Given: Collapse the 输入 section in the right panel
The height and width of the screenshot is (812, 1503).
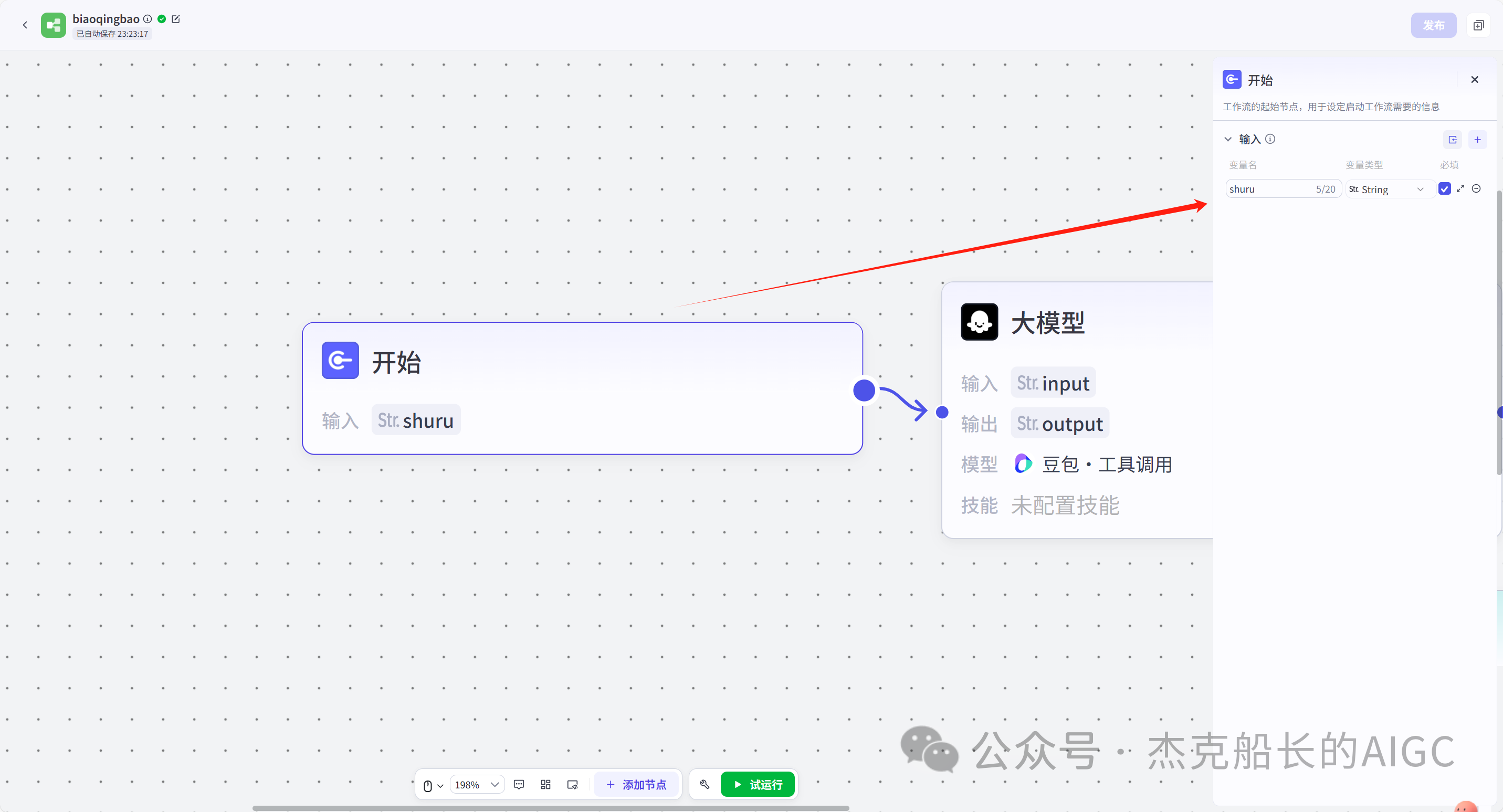Looking at the screenshot, I should click(1228, 140).
